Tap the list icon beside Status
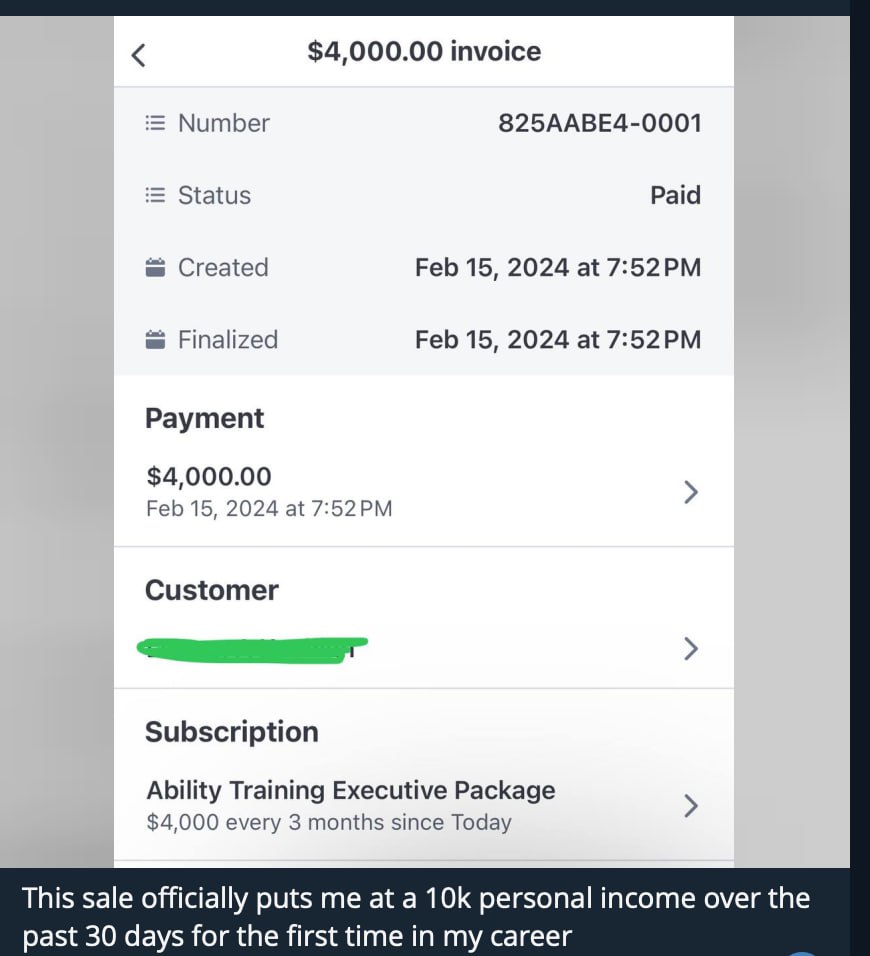The width and height of the screenshot is (870, 956). 155,195
